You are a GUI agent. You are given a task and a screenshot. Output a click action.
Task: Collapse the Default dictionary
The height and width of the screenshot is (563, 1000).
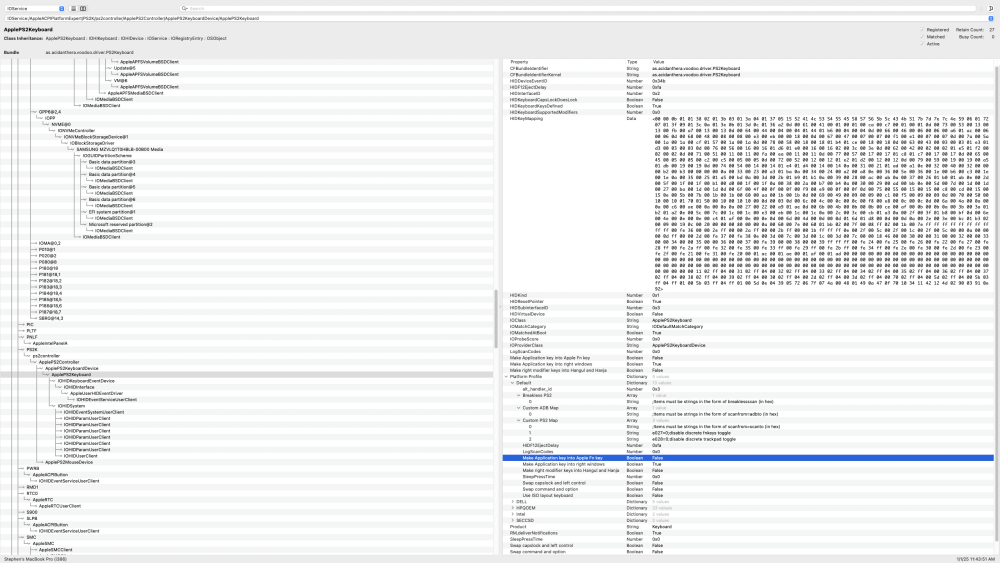tap(512, 383)
